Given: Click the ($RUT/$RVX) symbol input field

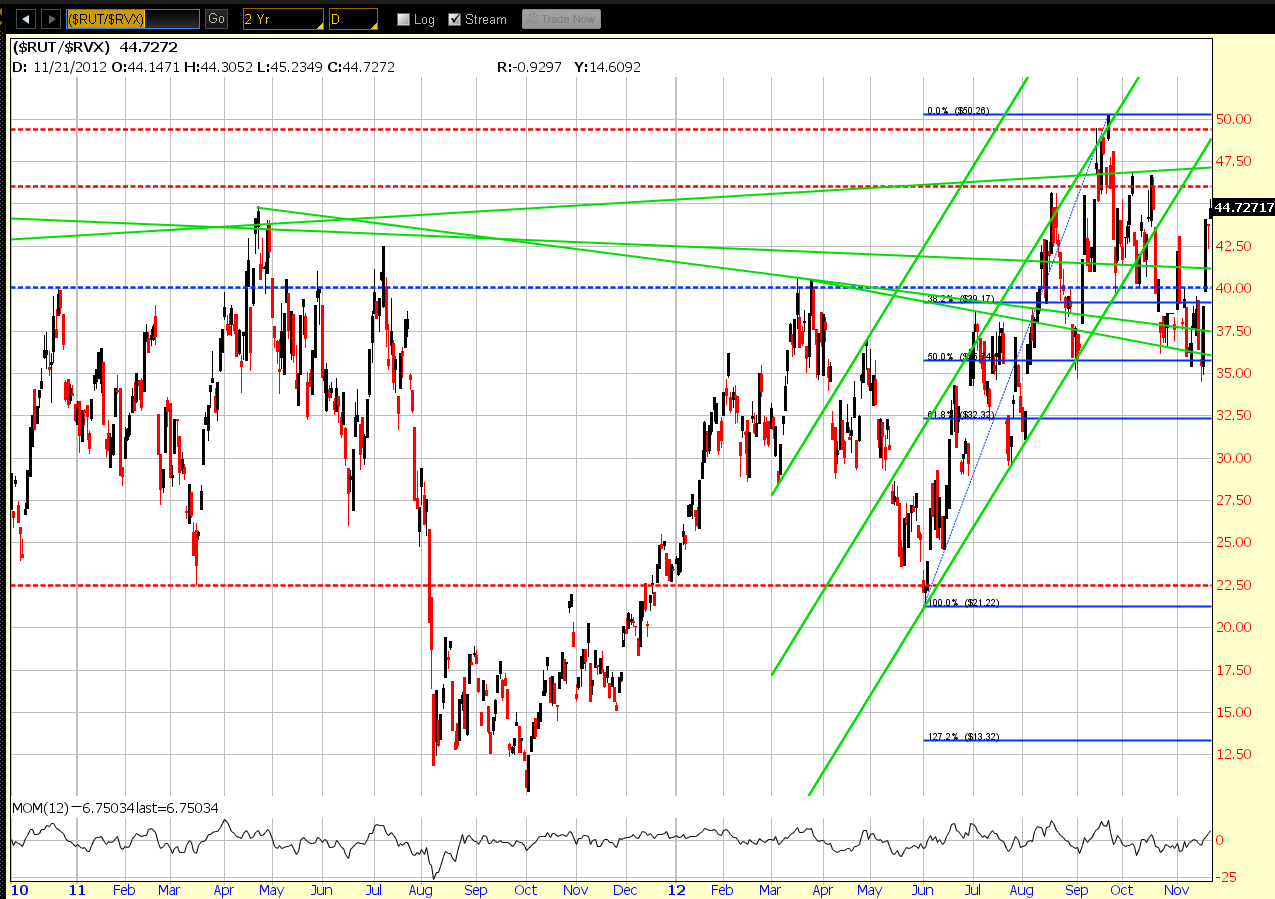Looking at the screenshot, I should coord(133,19).
